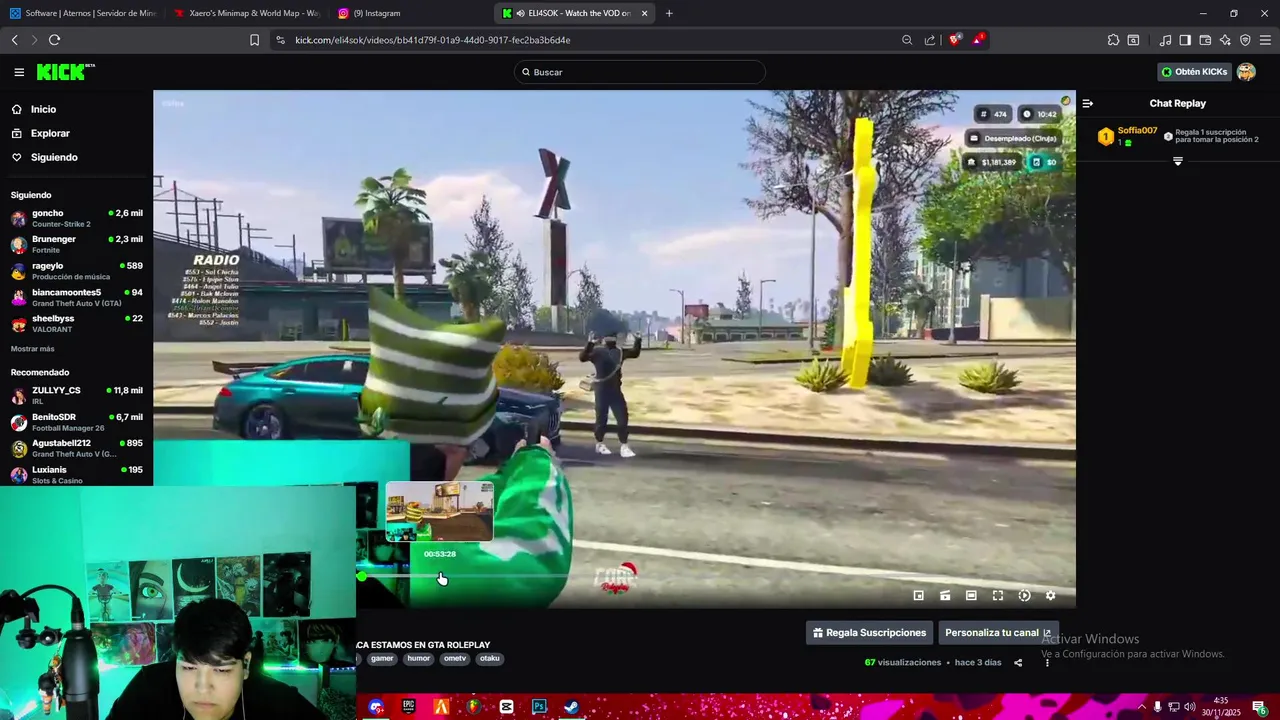Click the Regala Suscripciones button
This screenshot has width=1280, height=720.
point(869,633)
